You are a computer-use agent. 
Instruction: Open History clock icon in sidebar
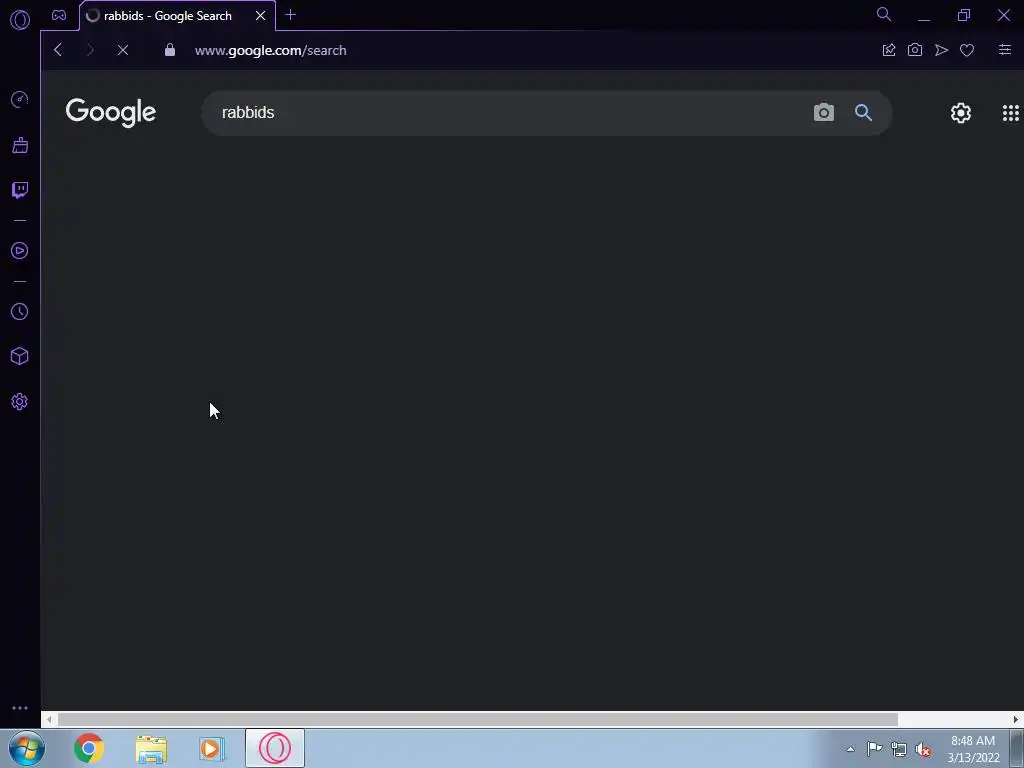[20, 312]
